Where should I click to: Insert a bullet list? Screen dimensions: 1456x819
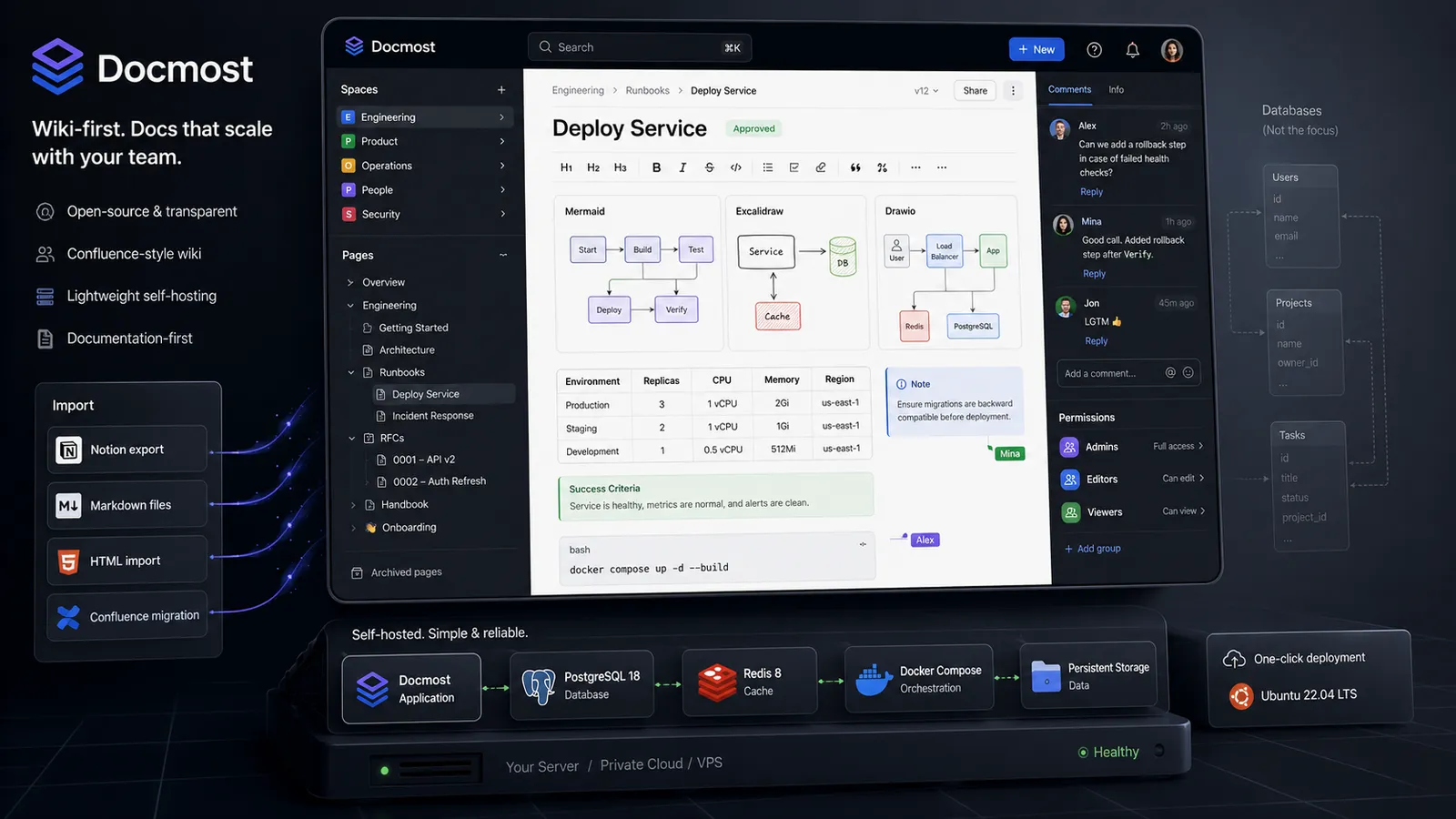click(768, 167)
